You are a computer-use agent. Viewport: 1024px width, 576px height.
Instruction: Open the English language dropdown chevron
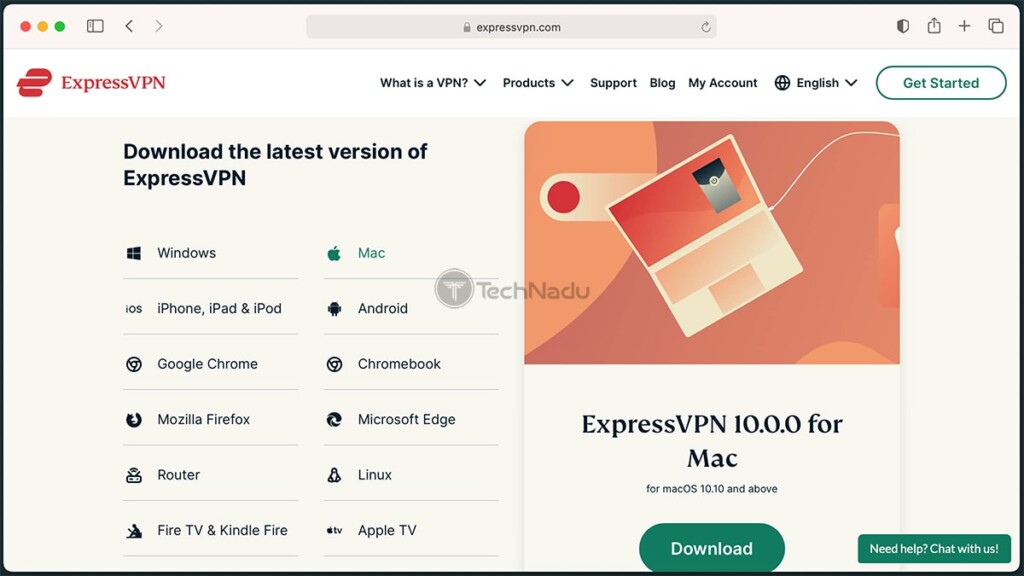tap(851, 83)
